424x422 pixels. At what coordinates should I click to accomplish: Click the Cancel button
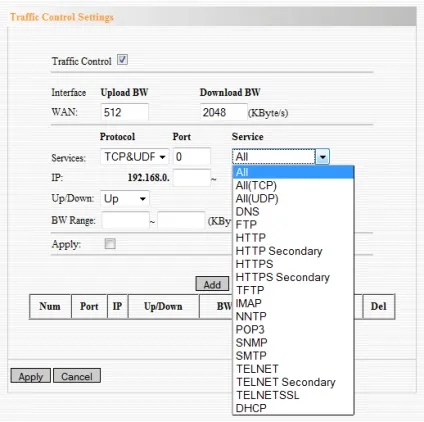[x=77, y=376]
